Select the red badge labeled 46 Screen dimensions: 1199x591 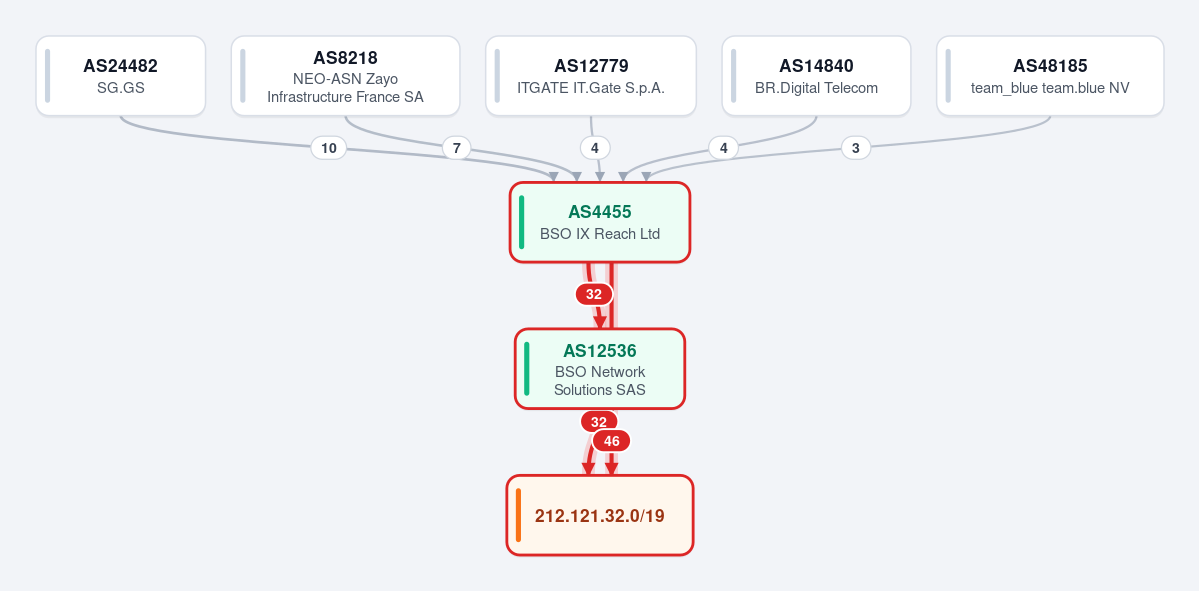coord(612,441)
